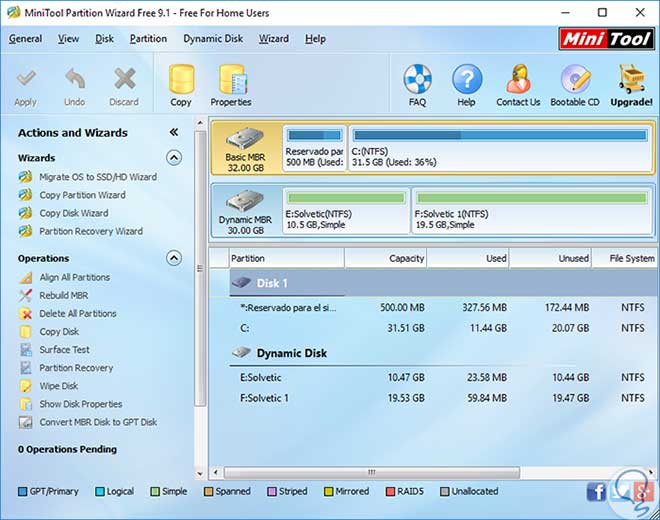Image resolution: width=660 pixels, height=520 pixels.
Task: Open the FAQ lifebuoy icon
Action: point(417,79)
